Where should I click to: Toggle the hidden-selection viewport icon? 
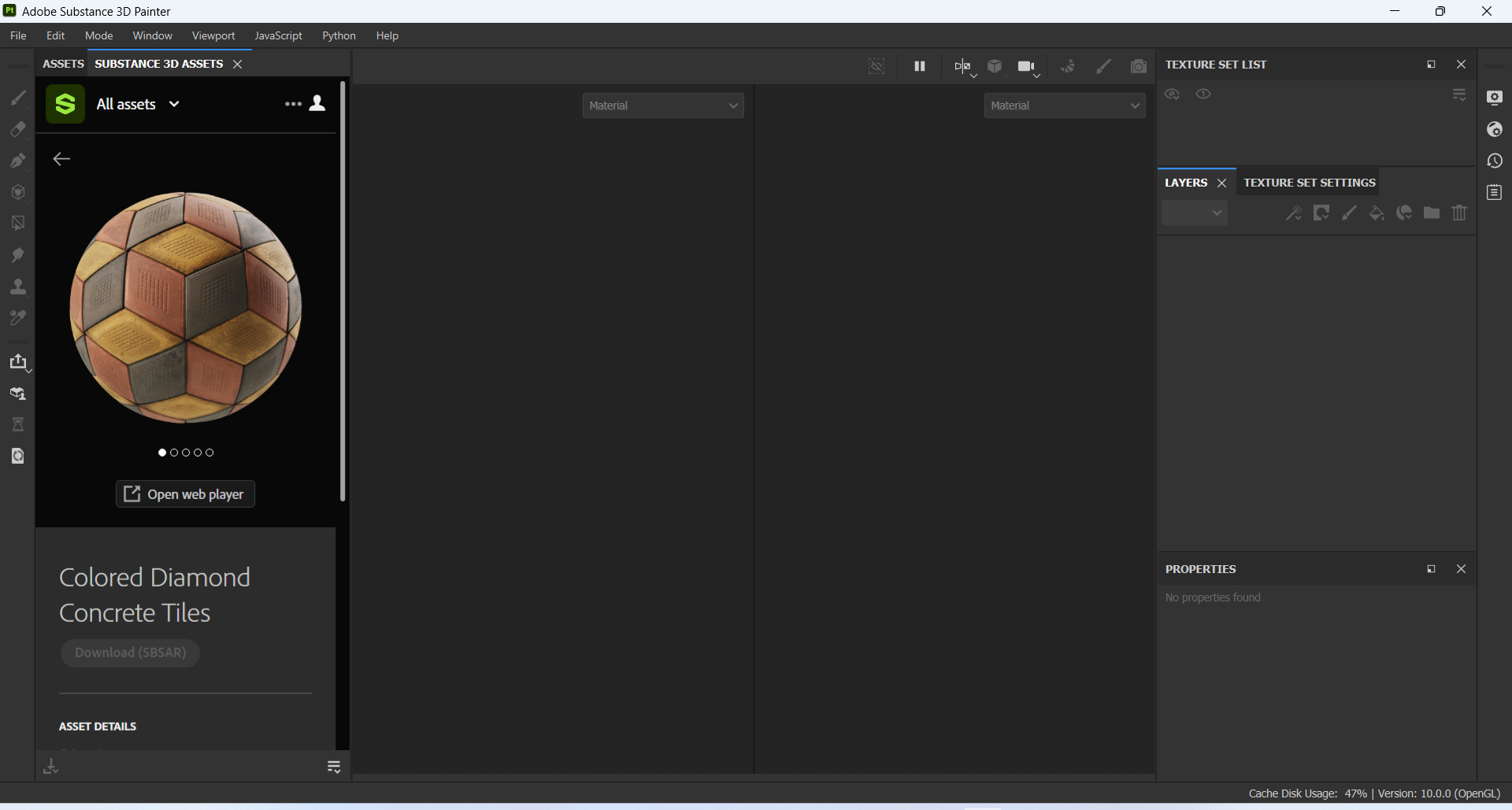[876, 67]
